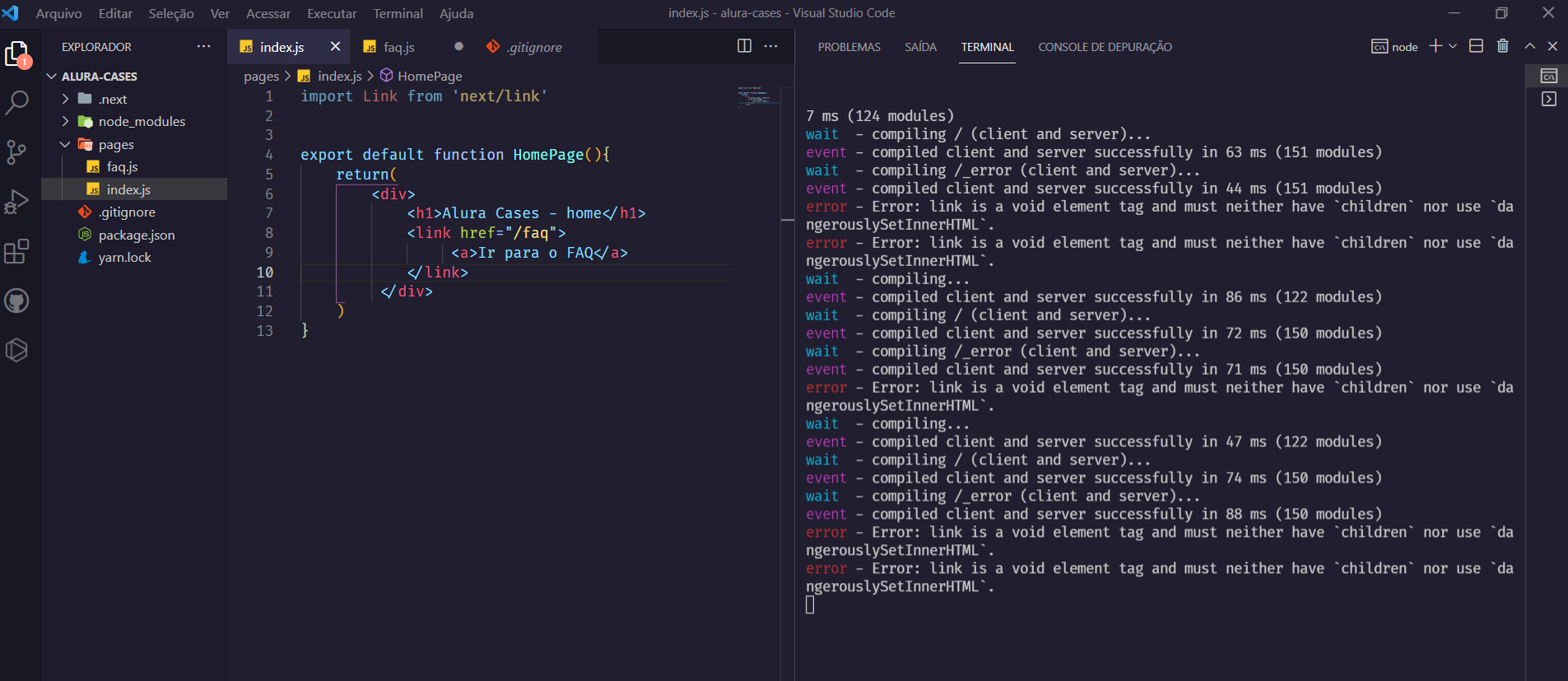This screenshot has width=1568, height=681.
Task: Open the Terminal menu
Action: tap(398, 13)
